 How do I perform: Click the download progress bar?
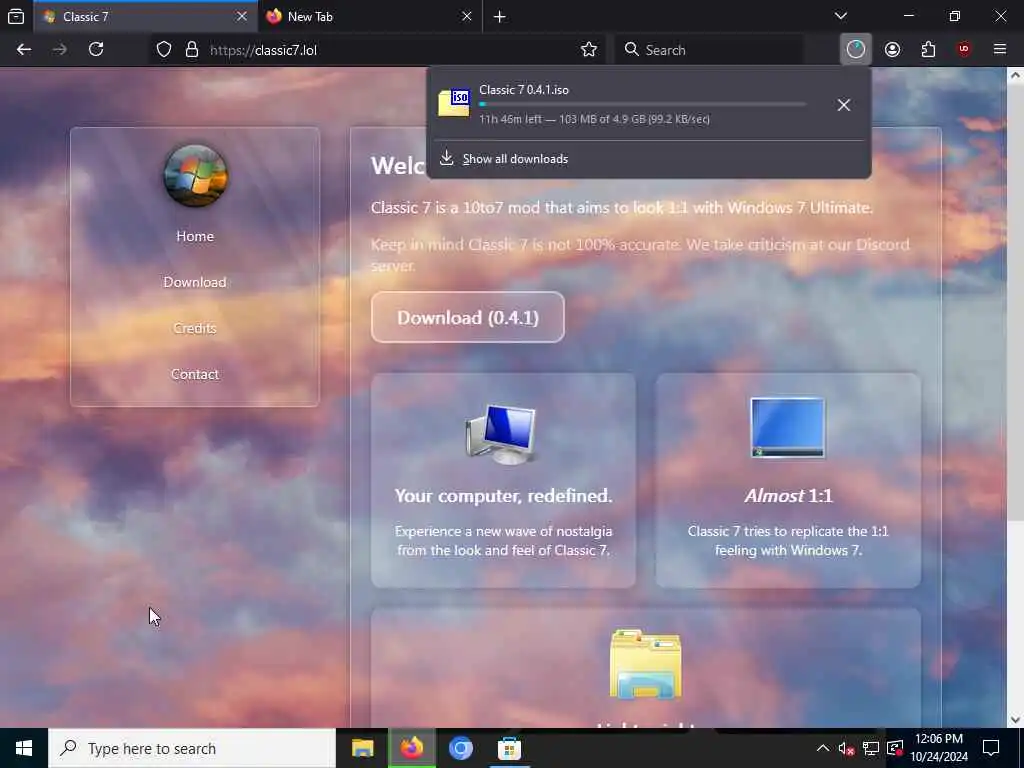(x=643, y=104)
